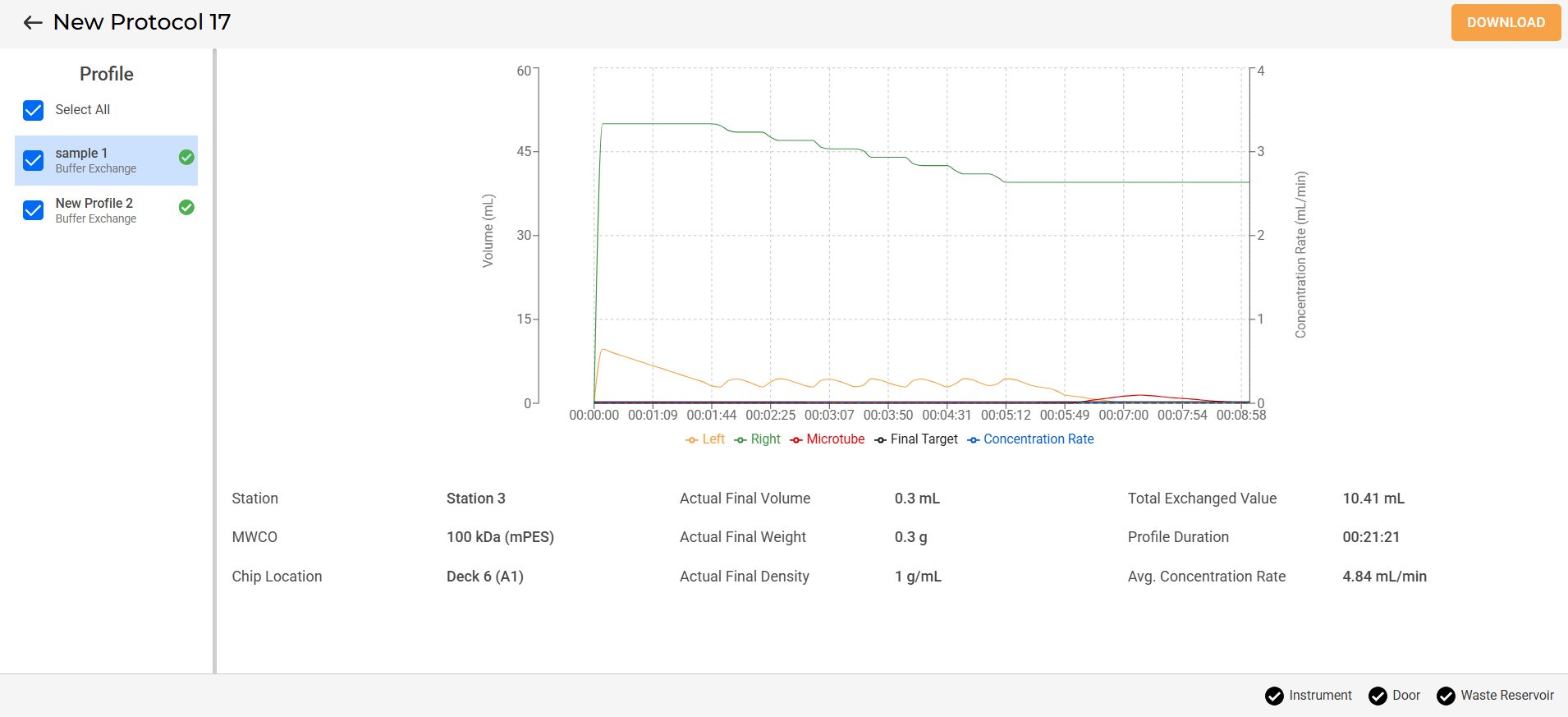The image size is (1568, 717).
Task: Click the Profile panel vertical divider
Action: point(214,361)
